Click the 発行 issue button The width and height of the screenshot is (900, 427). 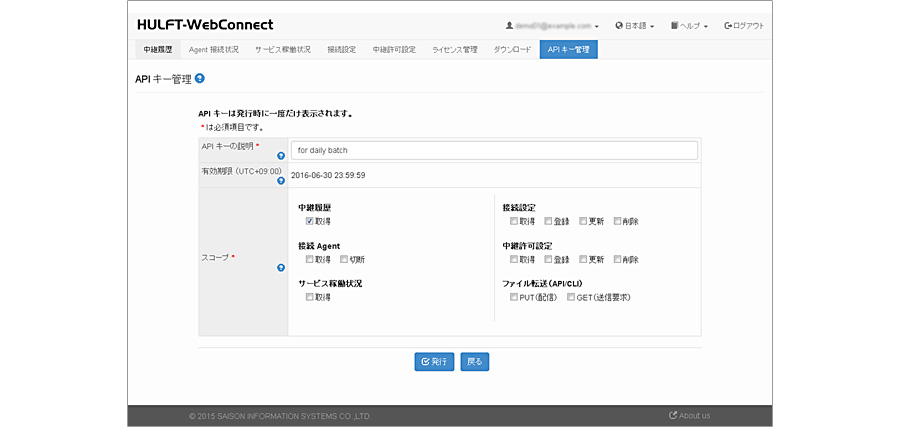pyautogui.click(x=434, y=362)
